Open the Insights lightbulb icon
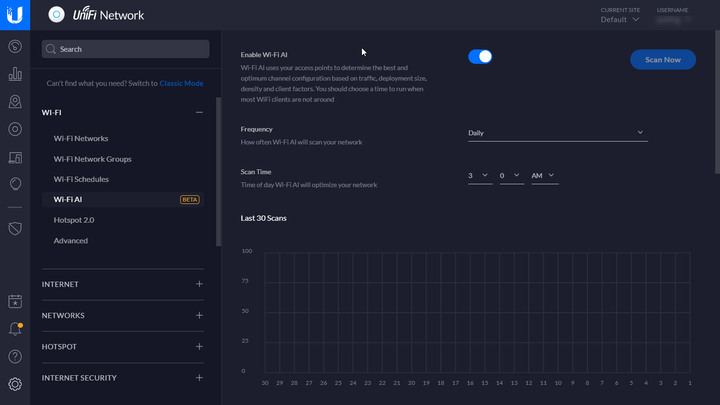Screen dimensions: 720x405 click(x=15, y=184)
